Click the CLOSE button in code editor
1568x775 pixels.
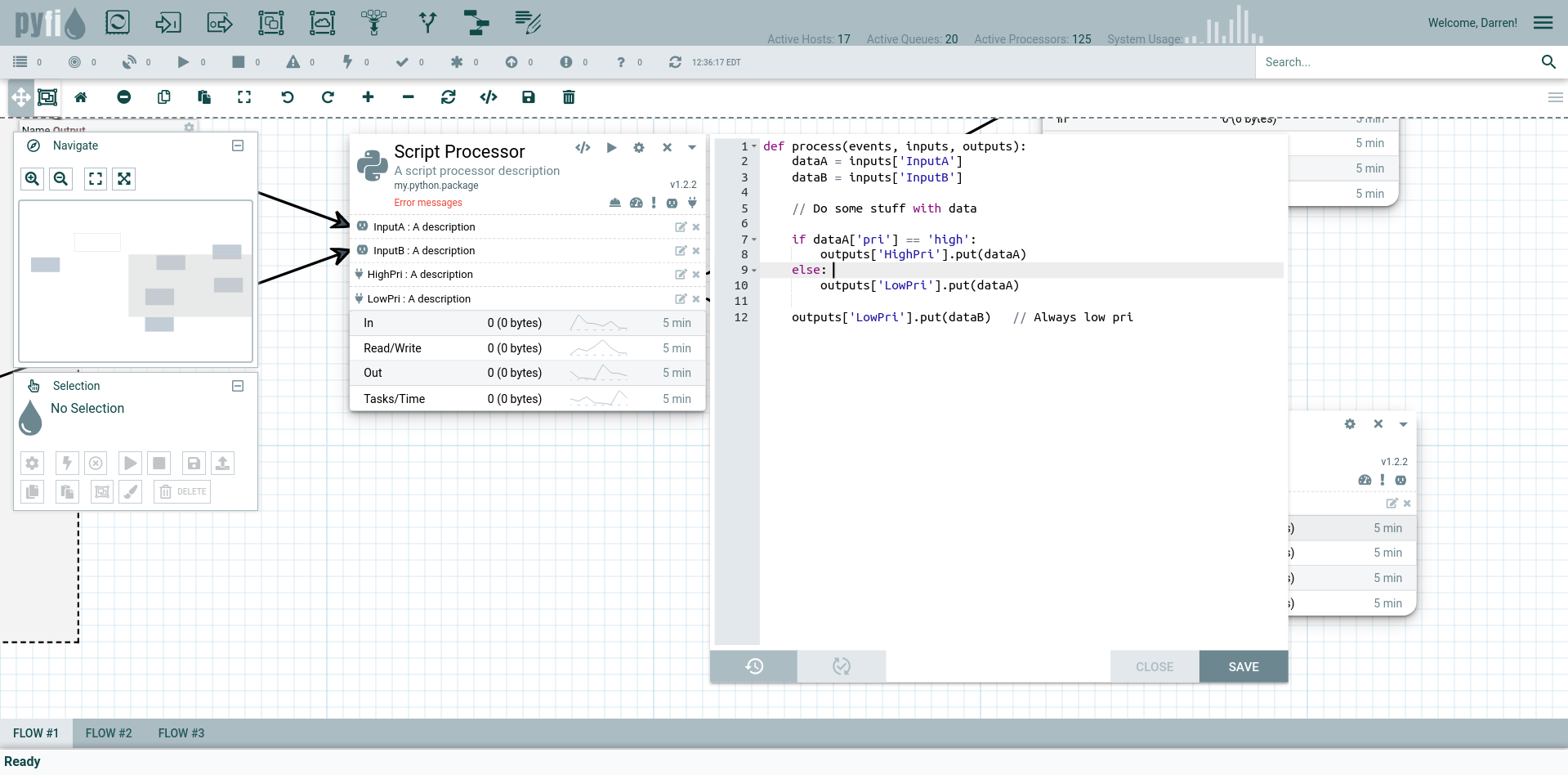point(1155,666)
